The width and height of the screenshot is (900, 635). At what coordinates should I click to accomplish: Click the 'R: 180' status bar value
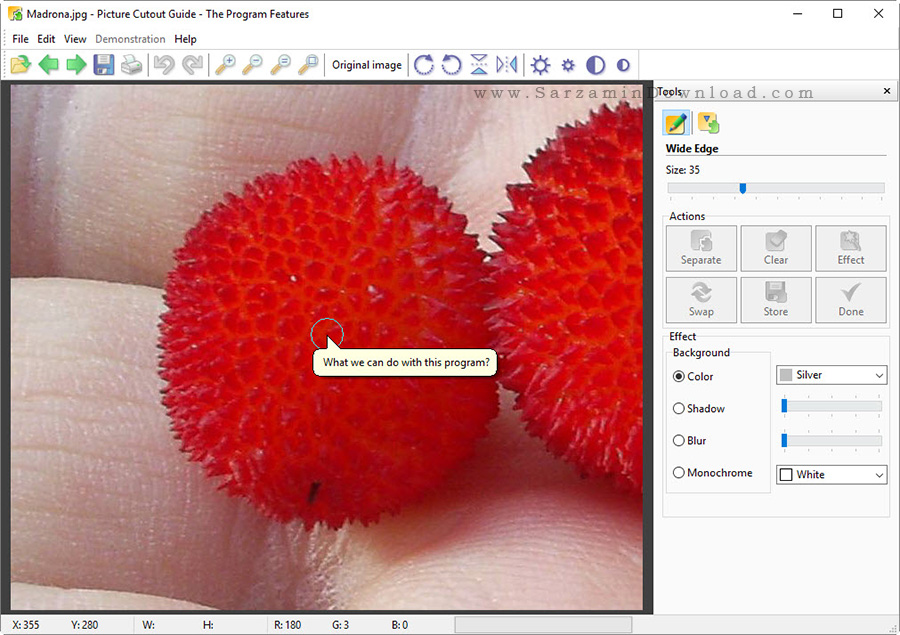(288, 625)
